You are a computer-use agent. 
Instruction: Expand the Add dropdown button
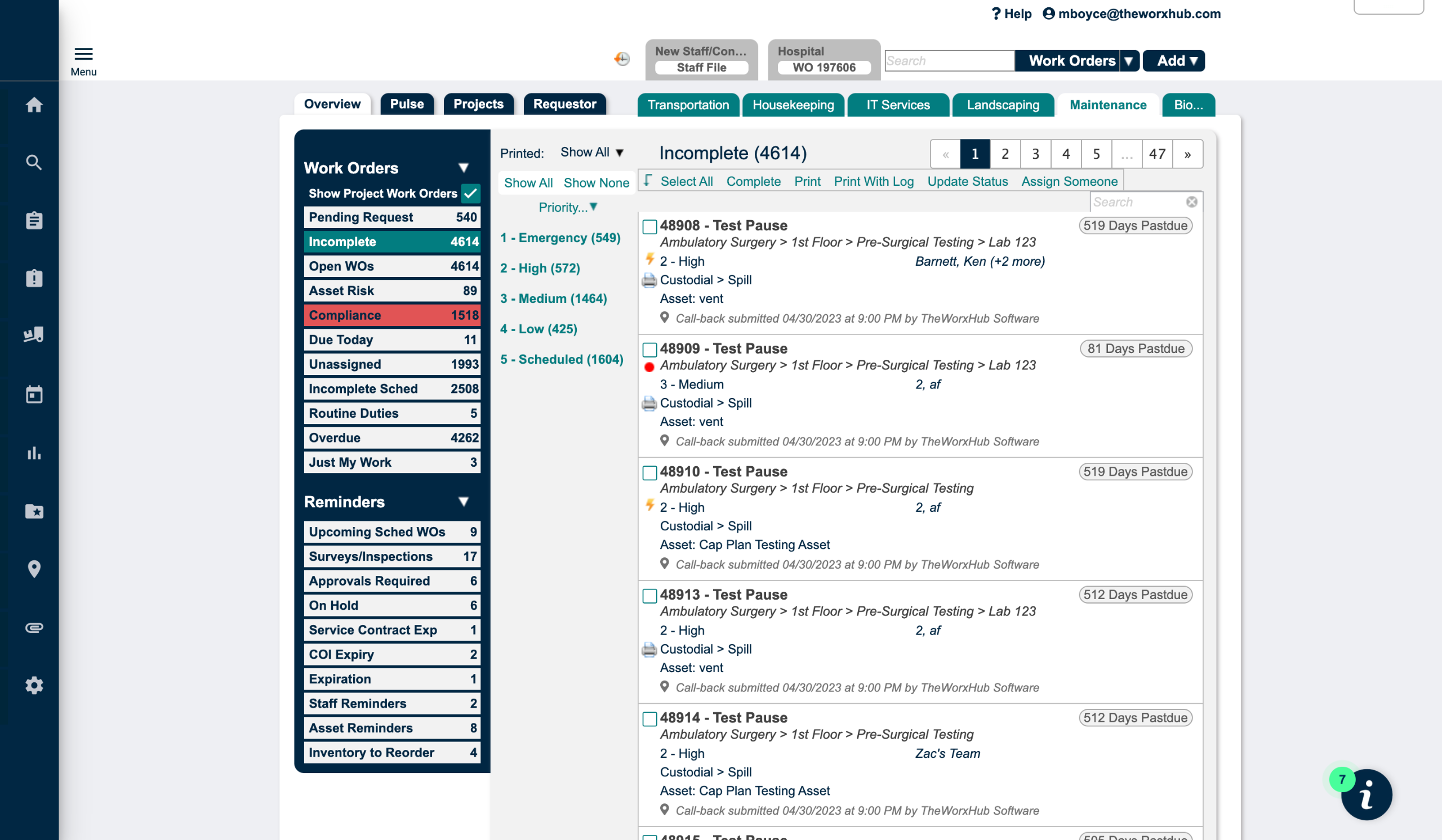coord(1174,61)
